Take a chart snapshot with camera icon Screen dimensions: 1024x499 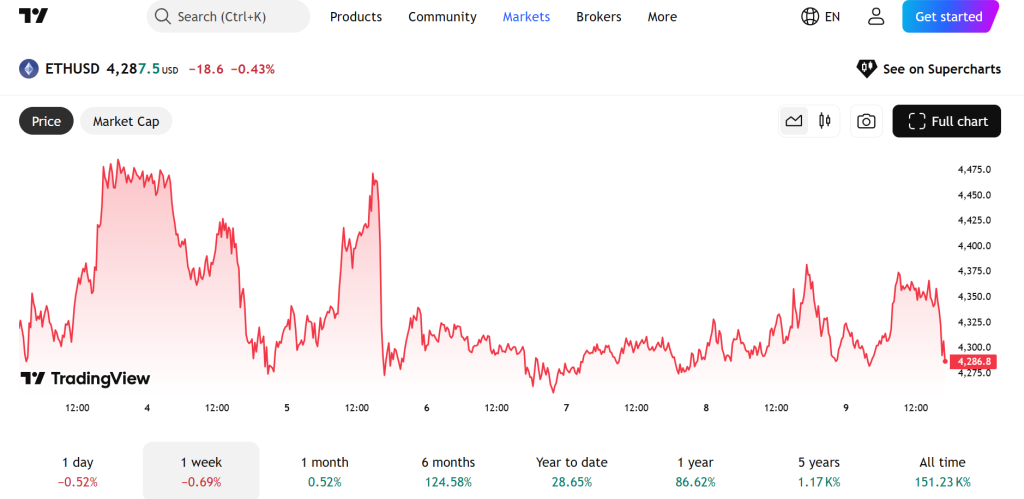(866, 121)
